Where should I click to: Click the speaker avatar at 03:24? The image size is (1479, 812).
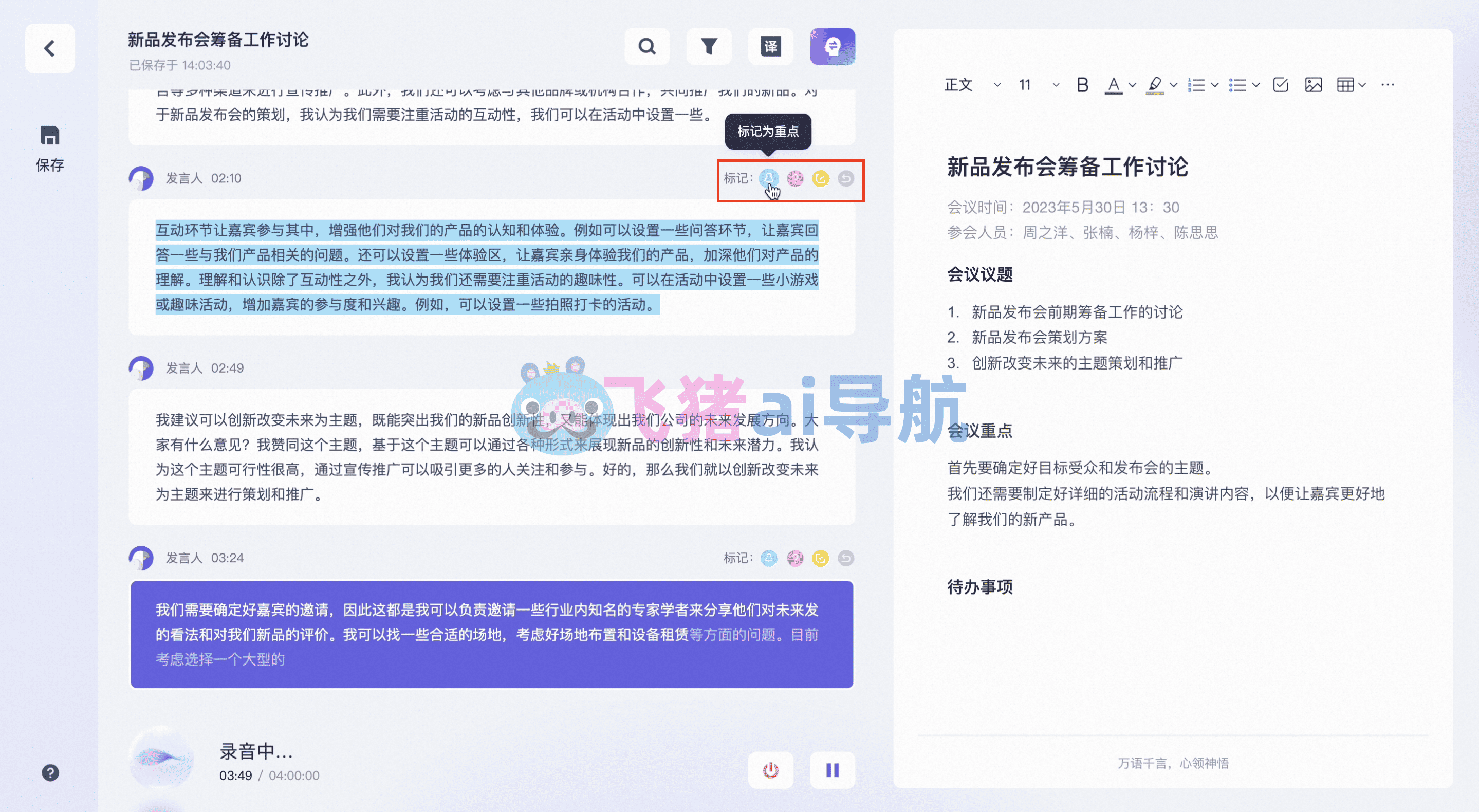coord(141,558)
